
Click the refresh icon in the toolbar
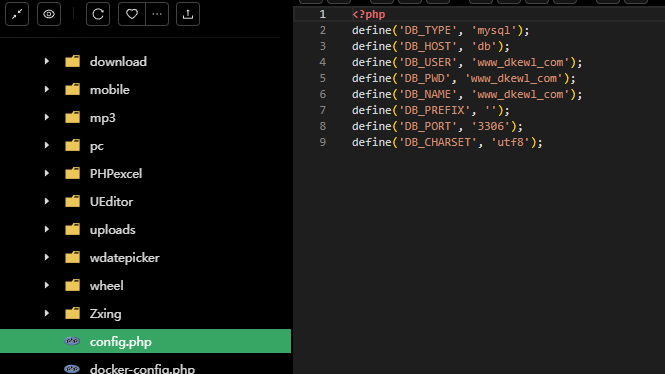pyautogui.click(x=98, y=14)
